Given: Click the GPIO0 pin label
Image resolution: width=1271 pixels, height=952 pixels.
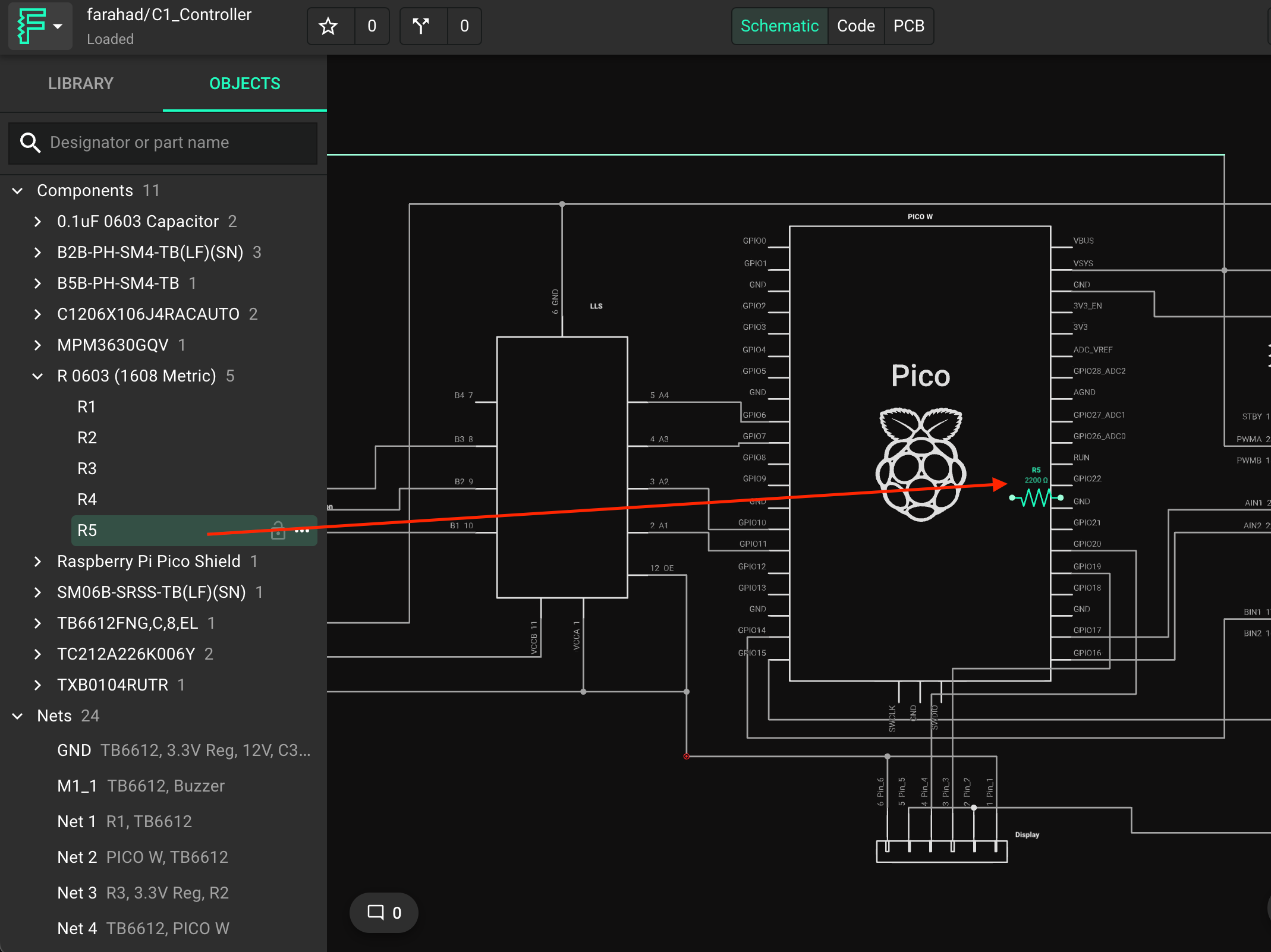Looking at the screenshot, I should coord(754,241).
